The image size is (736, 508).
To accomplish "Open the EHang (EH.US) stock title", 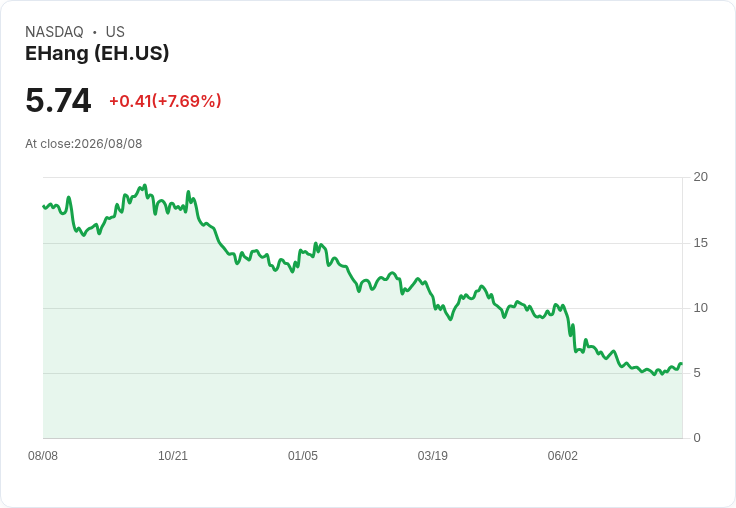I will tap(97, 54).
